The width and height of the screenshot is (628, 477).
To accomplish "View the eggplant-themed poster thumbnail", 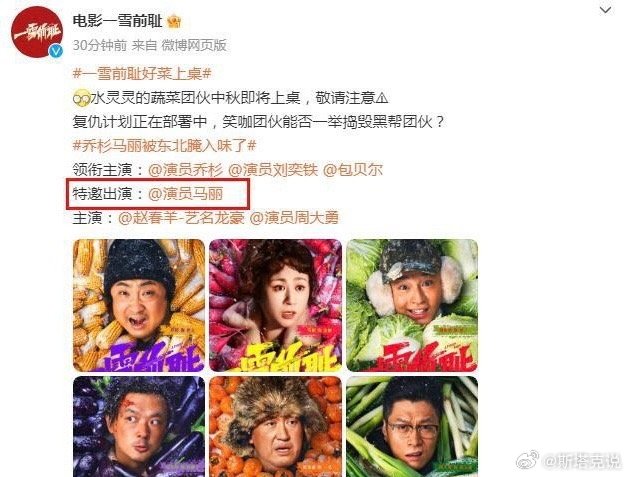I will [139, 427].
